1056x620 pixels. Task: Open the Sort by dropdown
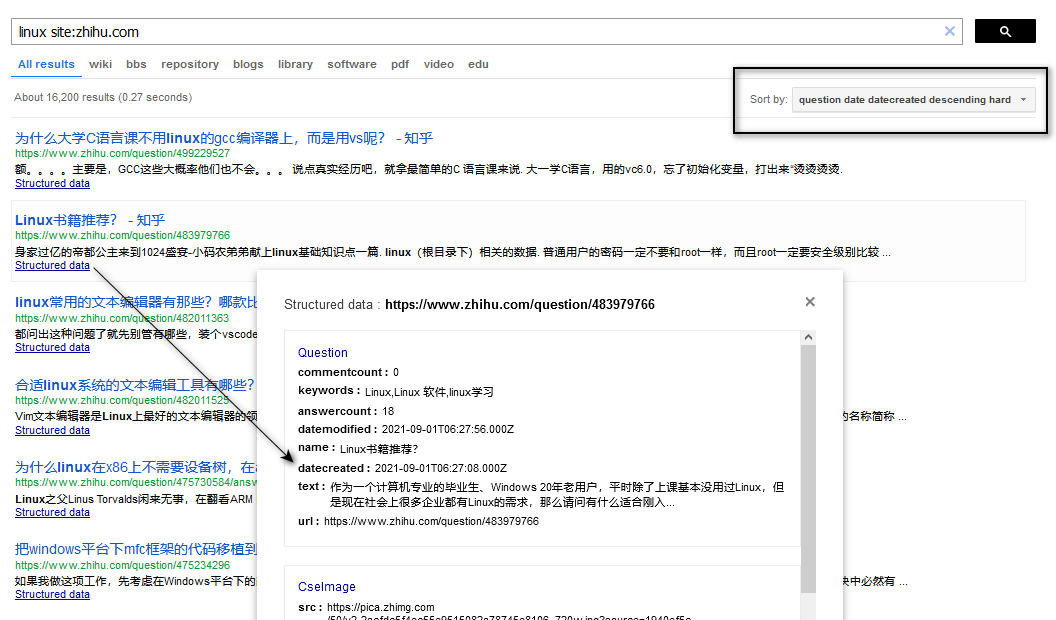coord(913,100)
